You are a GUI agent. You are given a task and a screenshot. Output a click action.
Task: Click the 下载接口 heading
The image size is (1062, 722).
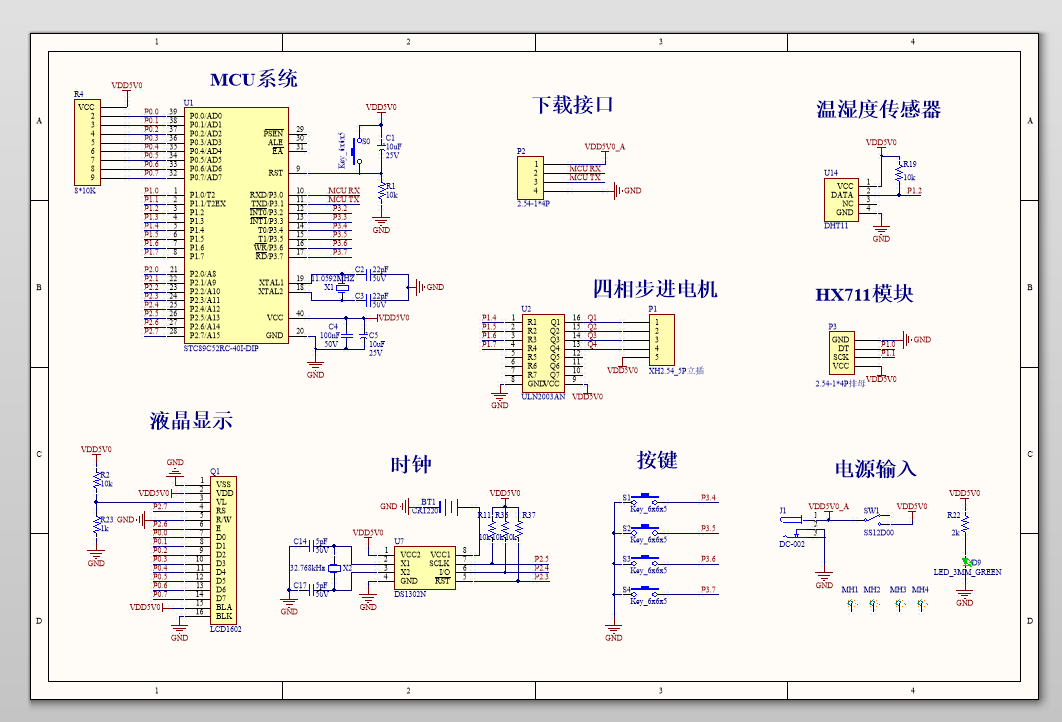pyautogui.click(x=573, y=105)
